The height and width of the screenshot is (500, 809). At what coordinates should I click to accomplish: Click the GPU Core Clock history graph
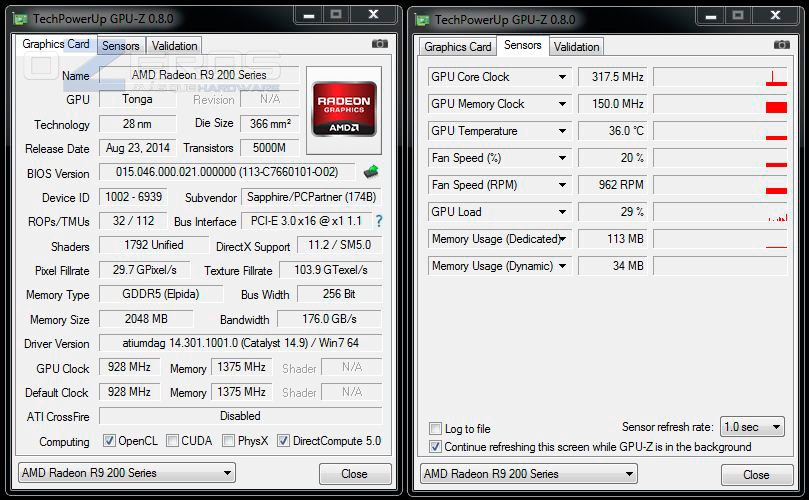(720, 77)
